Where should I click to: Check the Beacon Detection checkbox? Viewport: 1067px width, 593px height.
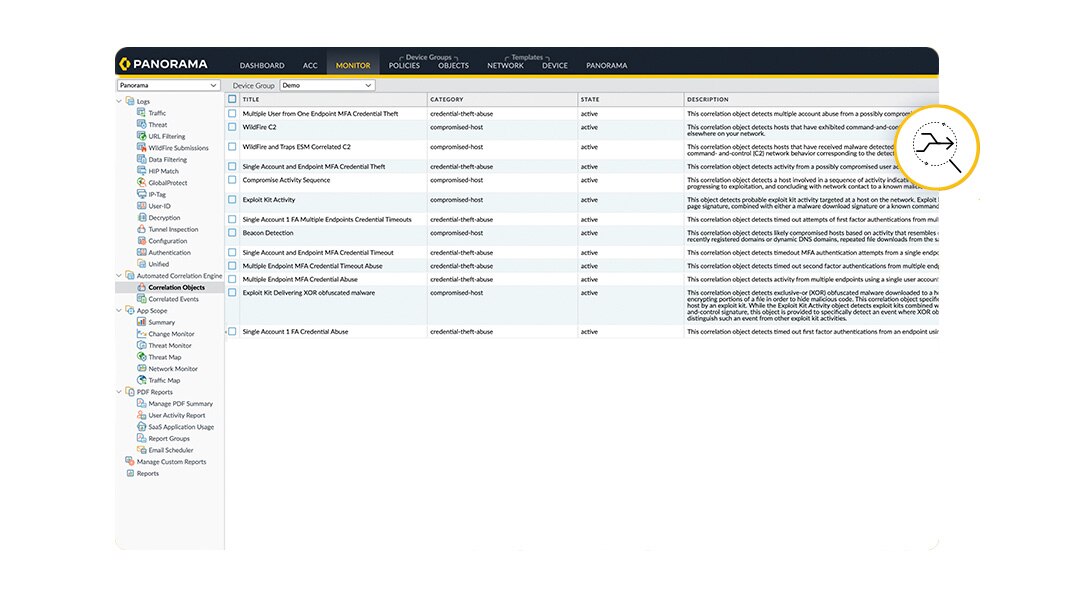click(x=233, y=233)
